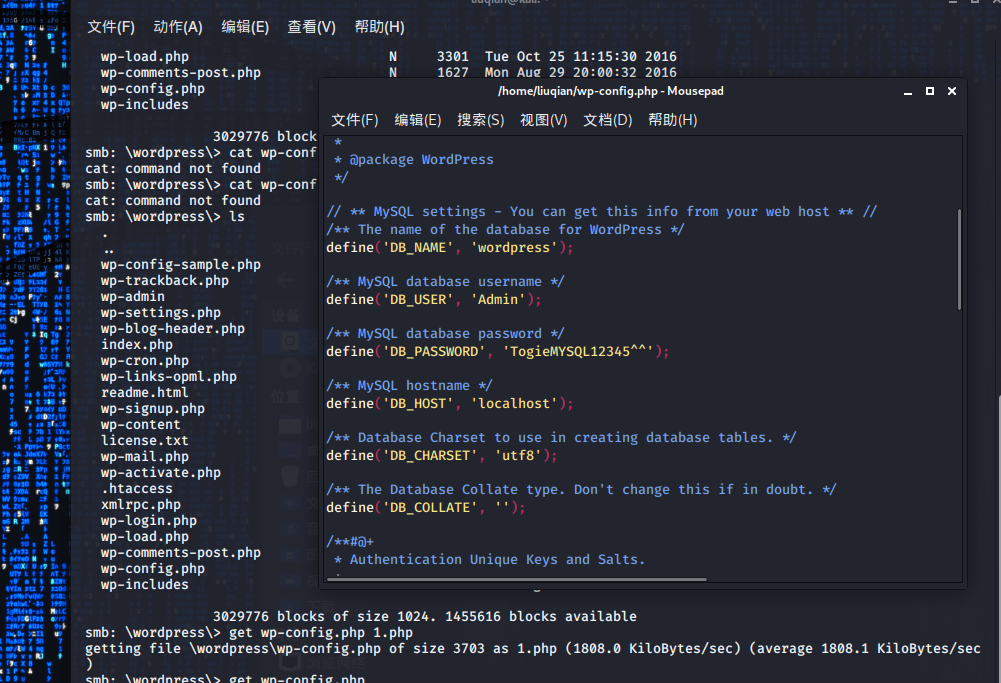1001x683 pixels.
Task: Click wp-login.php in terminal listing
Action: [149, 521]
